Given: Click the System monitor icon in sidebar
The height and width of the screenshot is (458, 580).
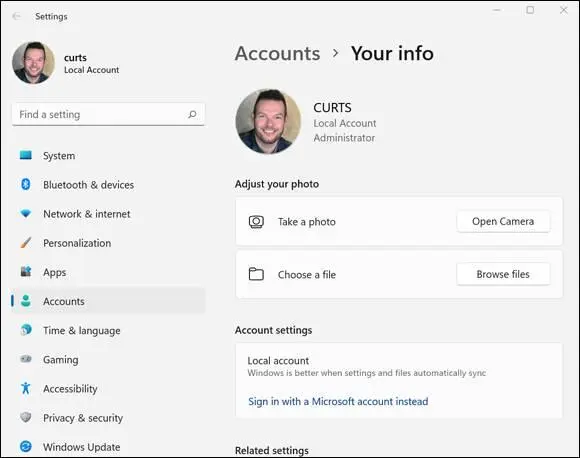Looking at the screenshot, I should pyautogui.click(x=26, y=155).
